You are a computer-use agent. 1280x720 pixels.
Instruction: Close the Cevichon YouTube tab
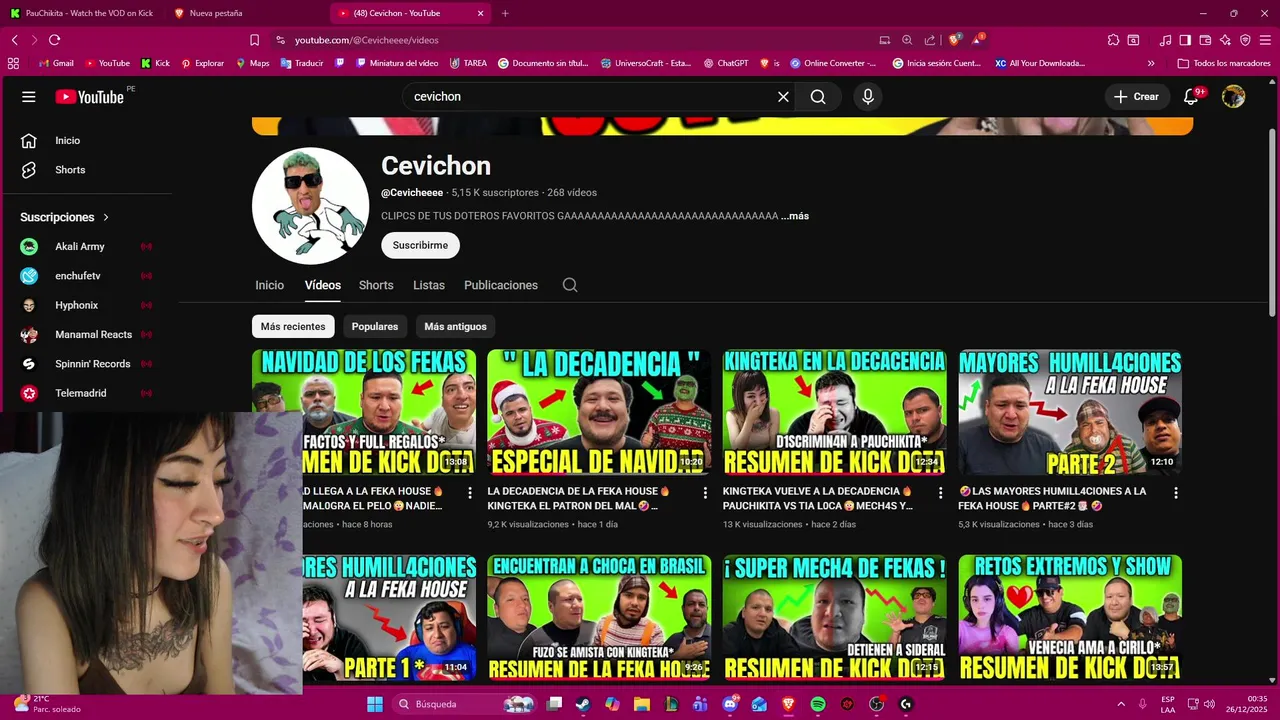click(x=481, y=13)
